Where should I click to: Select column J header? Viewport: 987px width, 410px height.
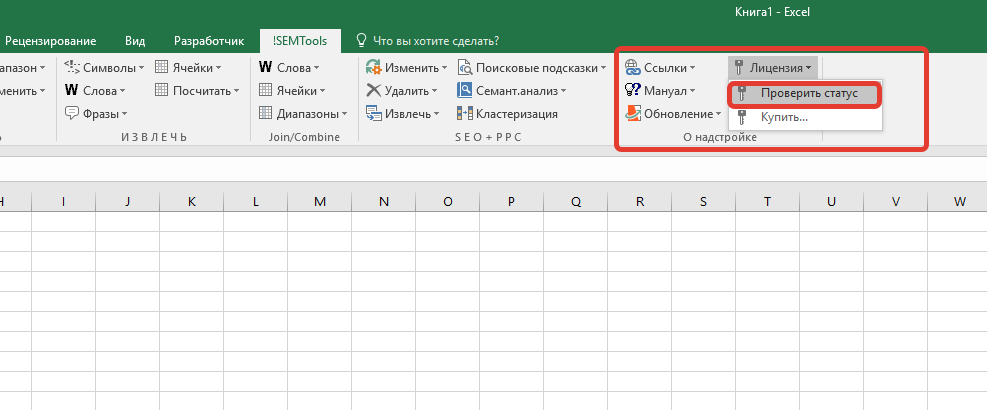tap(128, 202)
